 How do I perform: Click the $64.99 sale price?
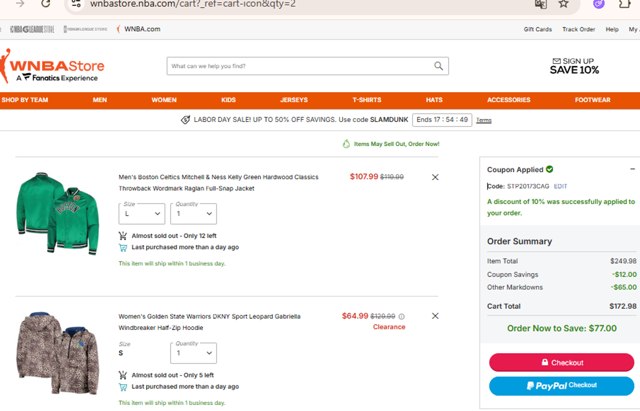(355, 316)
